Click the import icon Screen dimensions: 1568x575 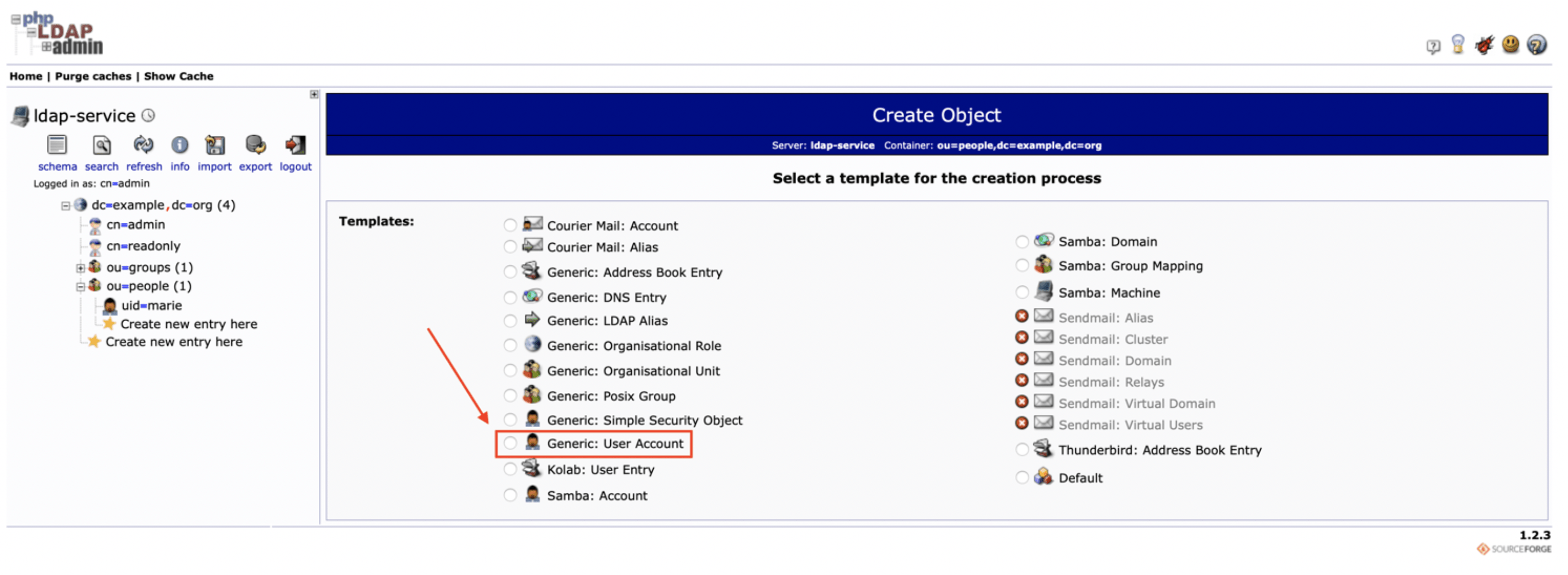click(x=215, y=145)
